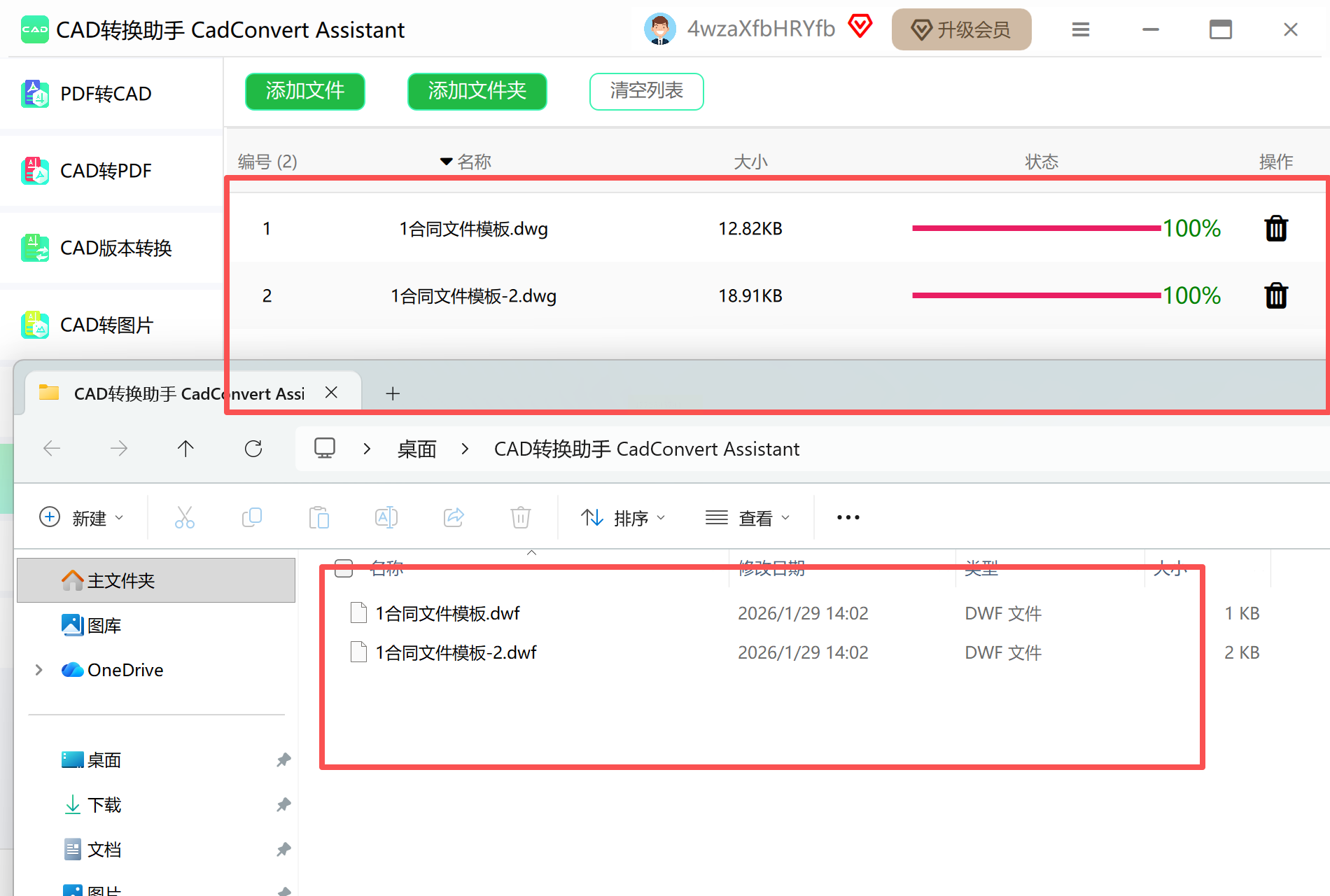
Task: Unpin 桌面 using its pin icon
Action: pos(283,759)
